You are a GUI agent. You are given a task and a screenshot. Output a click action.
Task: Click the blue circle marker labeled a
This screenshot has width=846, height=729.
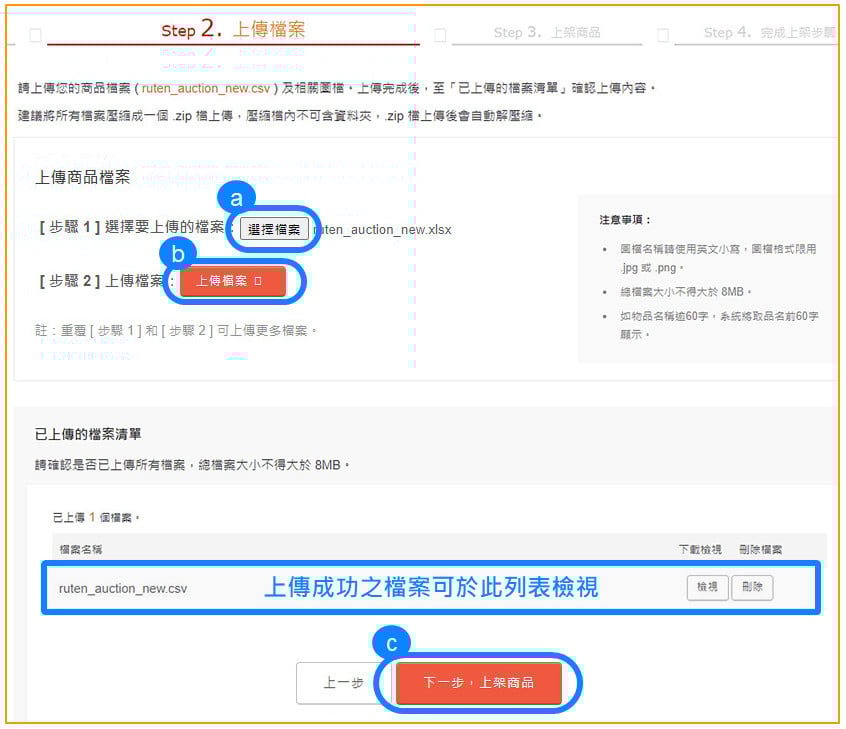236,196
